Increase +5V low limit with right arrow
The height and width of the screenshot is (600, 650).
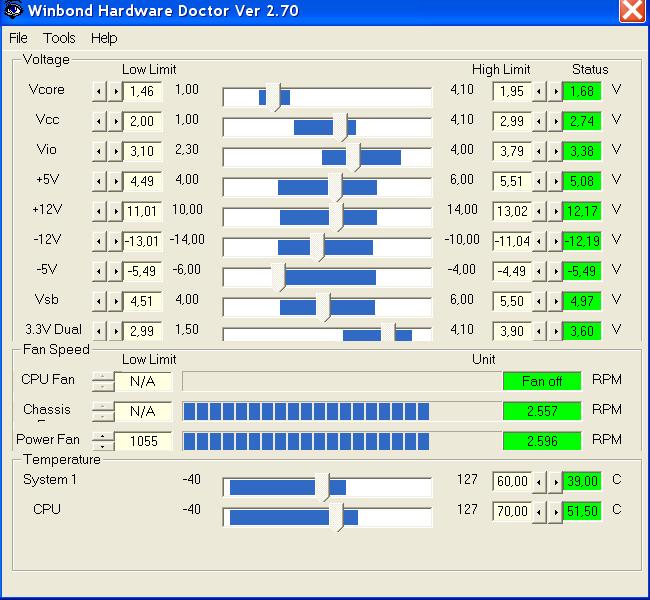[116, 181]
